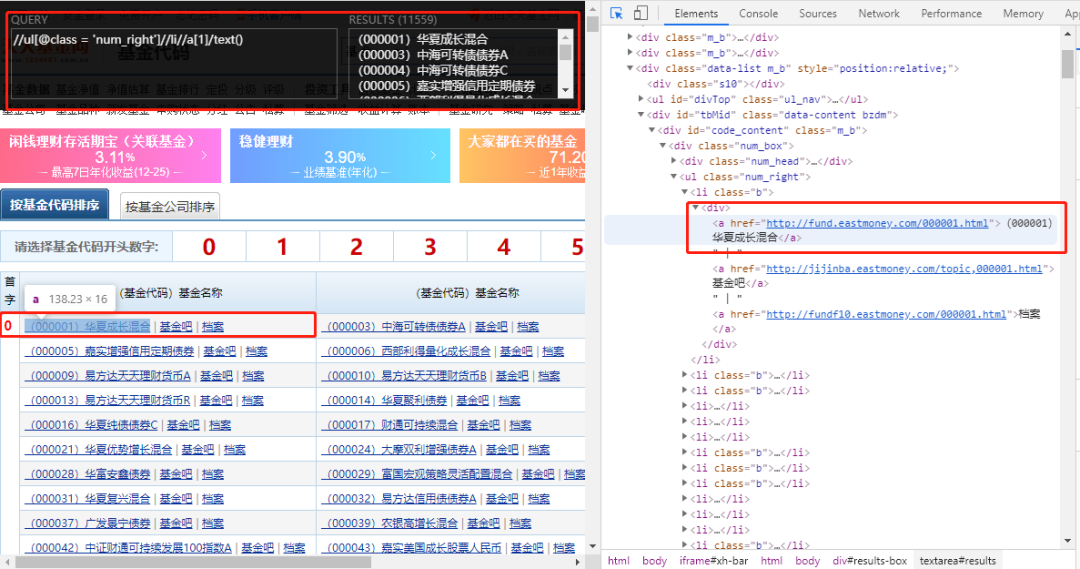This screenshot has width=1080, height=569.
Task: Collapse the div id="tbMid" node
Action: (x=641, y=115)
